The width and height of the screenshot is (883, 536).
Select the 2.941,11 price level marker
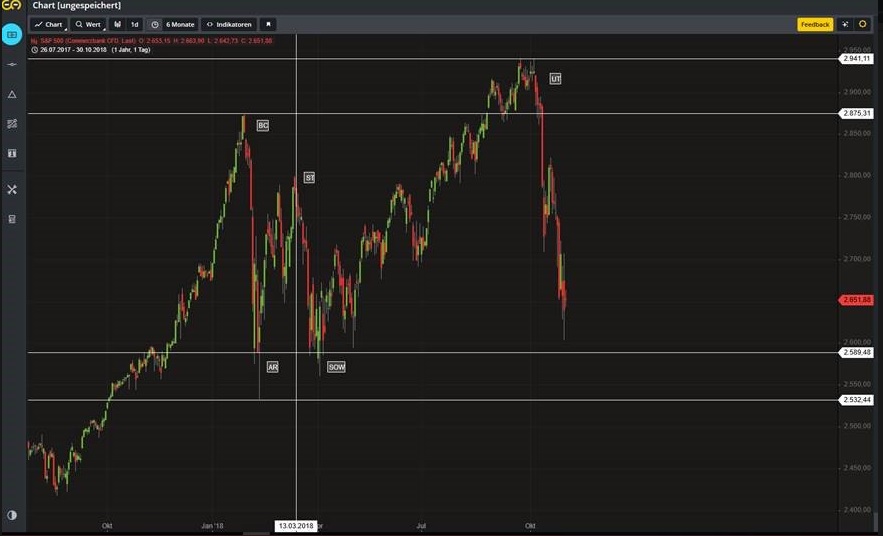[857, 59]
